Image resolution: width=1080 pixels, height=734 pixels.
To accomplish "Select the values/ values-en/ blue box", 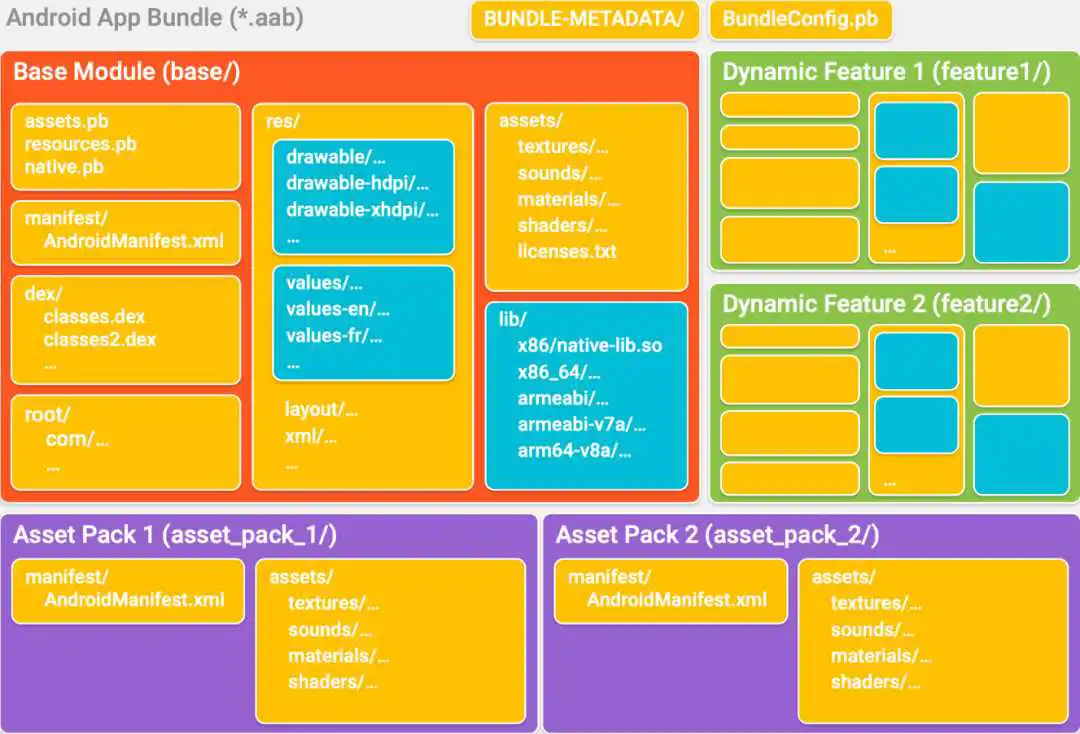I will click(x=364, y=323).
